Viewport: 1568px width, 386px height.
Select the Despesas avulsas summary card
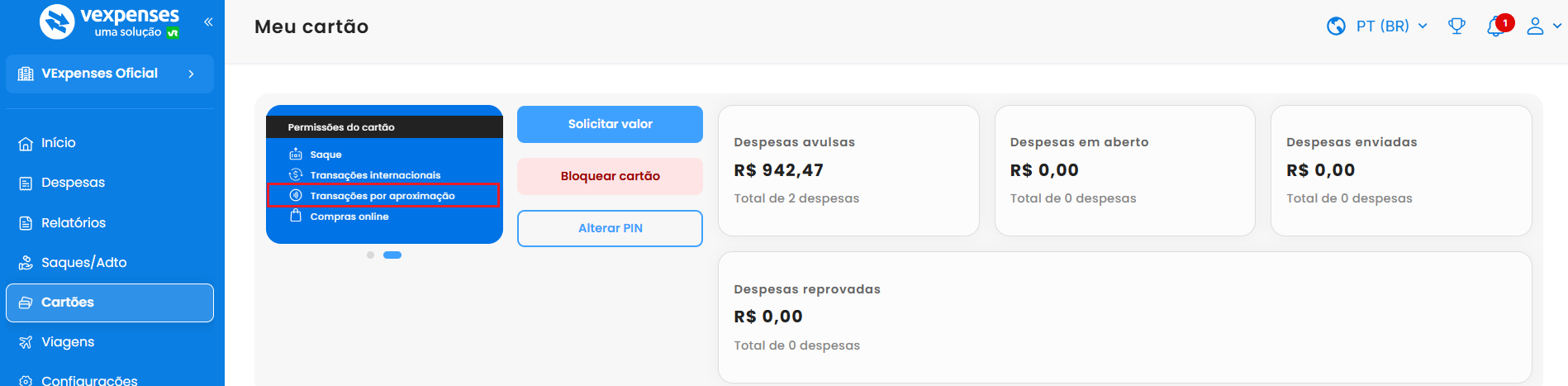pyautogui.click(x=848, y=170)
